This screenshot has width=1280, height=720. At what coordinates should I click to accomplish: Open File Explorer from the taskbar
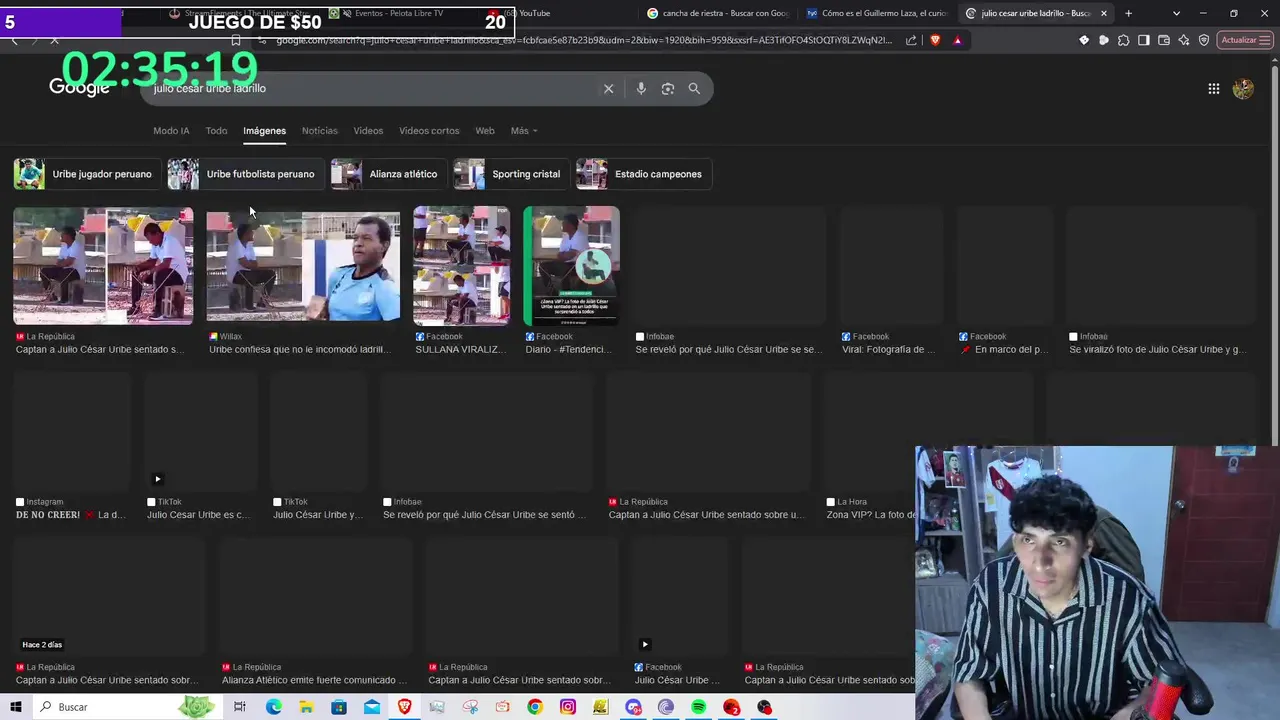(306, 707)
